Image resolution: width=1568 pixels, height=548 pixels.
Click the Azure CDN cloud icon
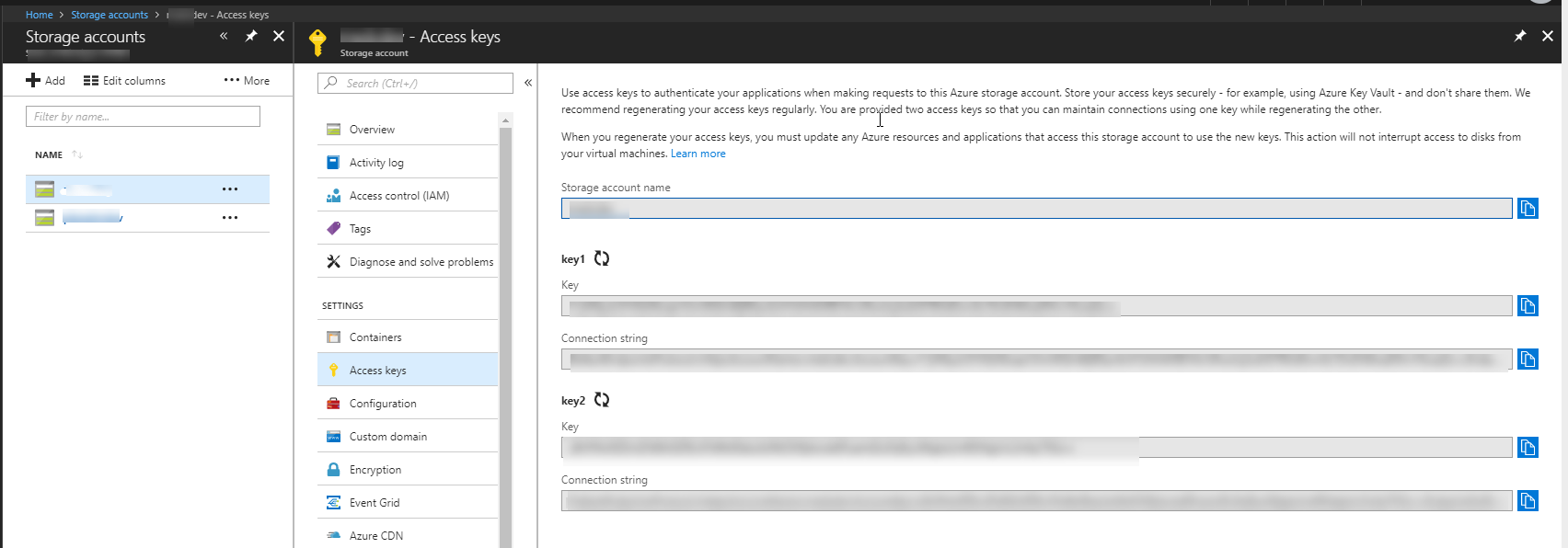(x=333, y=536)
